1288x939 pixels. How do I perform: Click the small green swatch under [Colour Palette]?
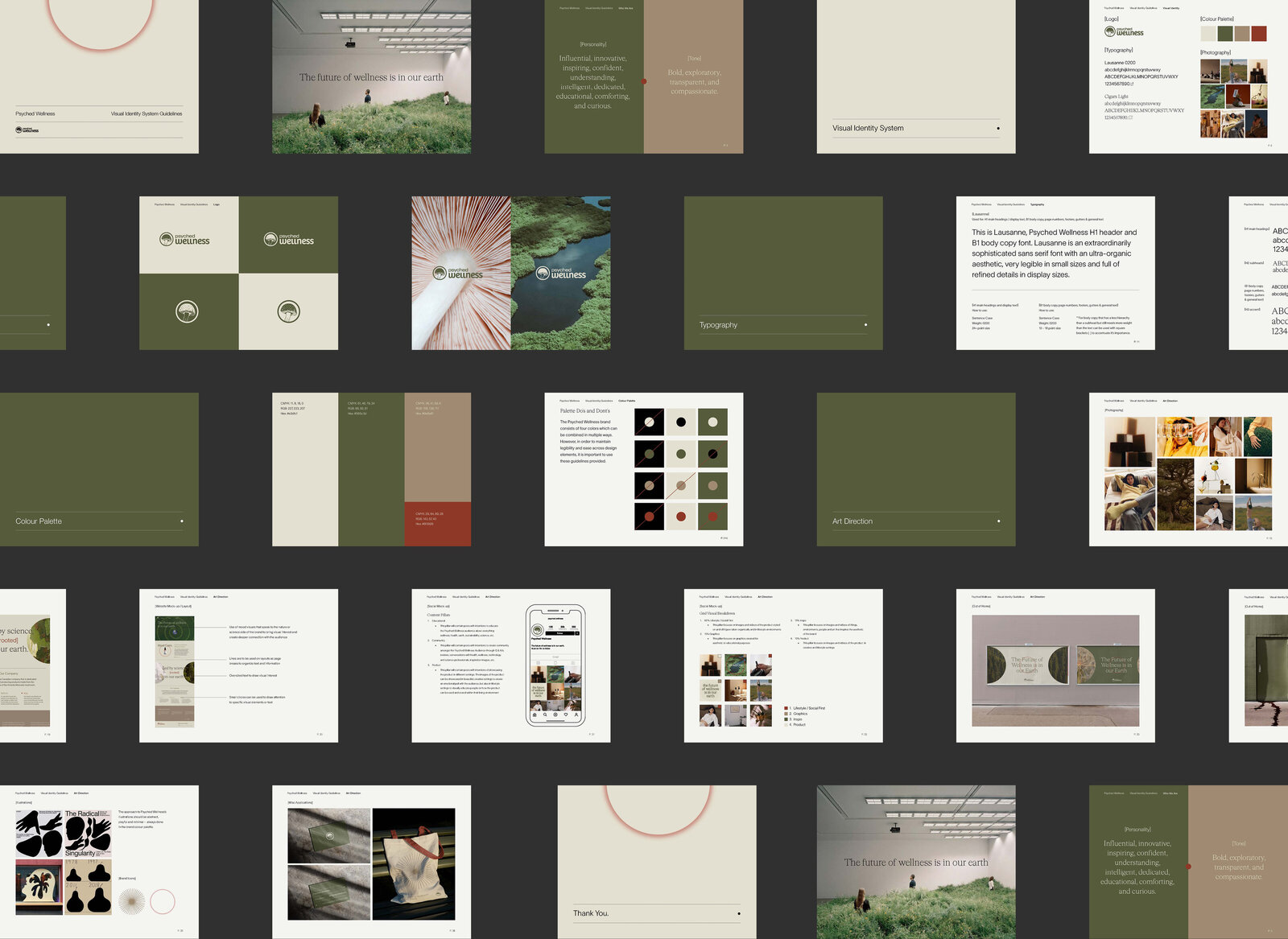click(1225, 33)
